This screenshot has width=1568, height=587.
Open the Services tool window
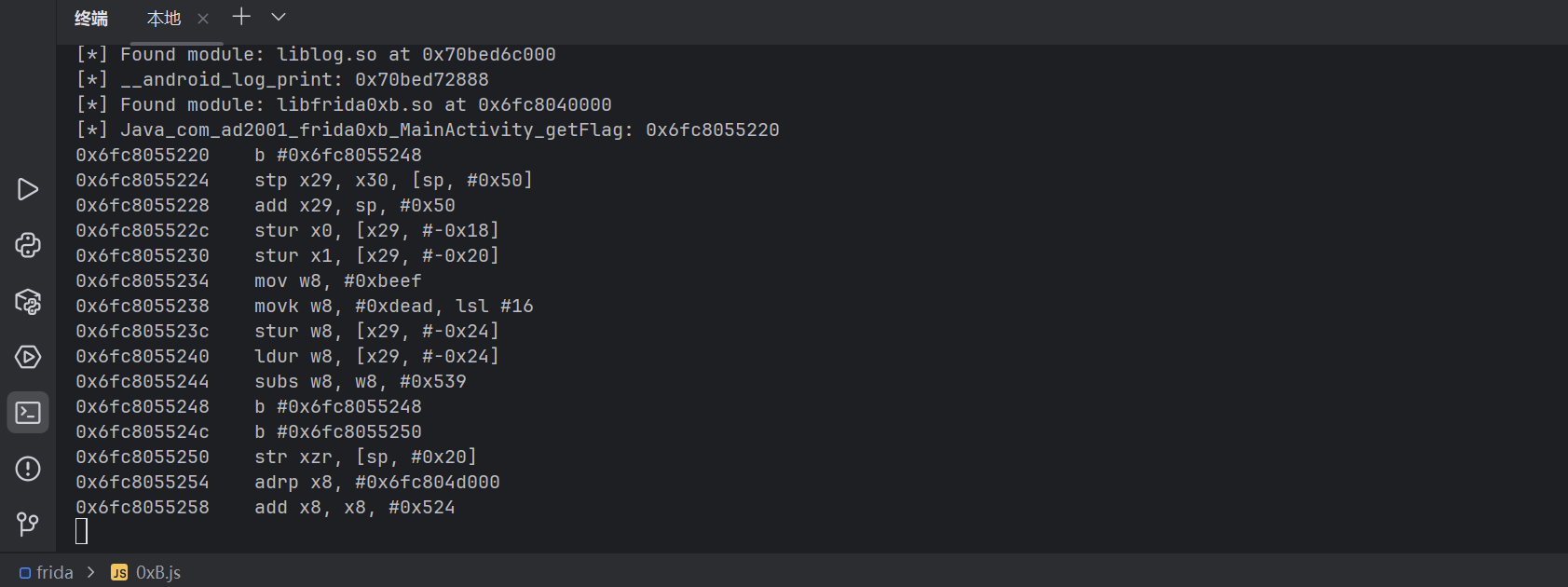coord(28,357)
